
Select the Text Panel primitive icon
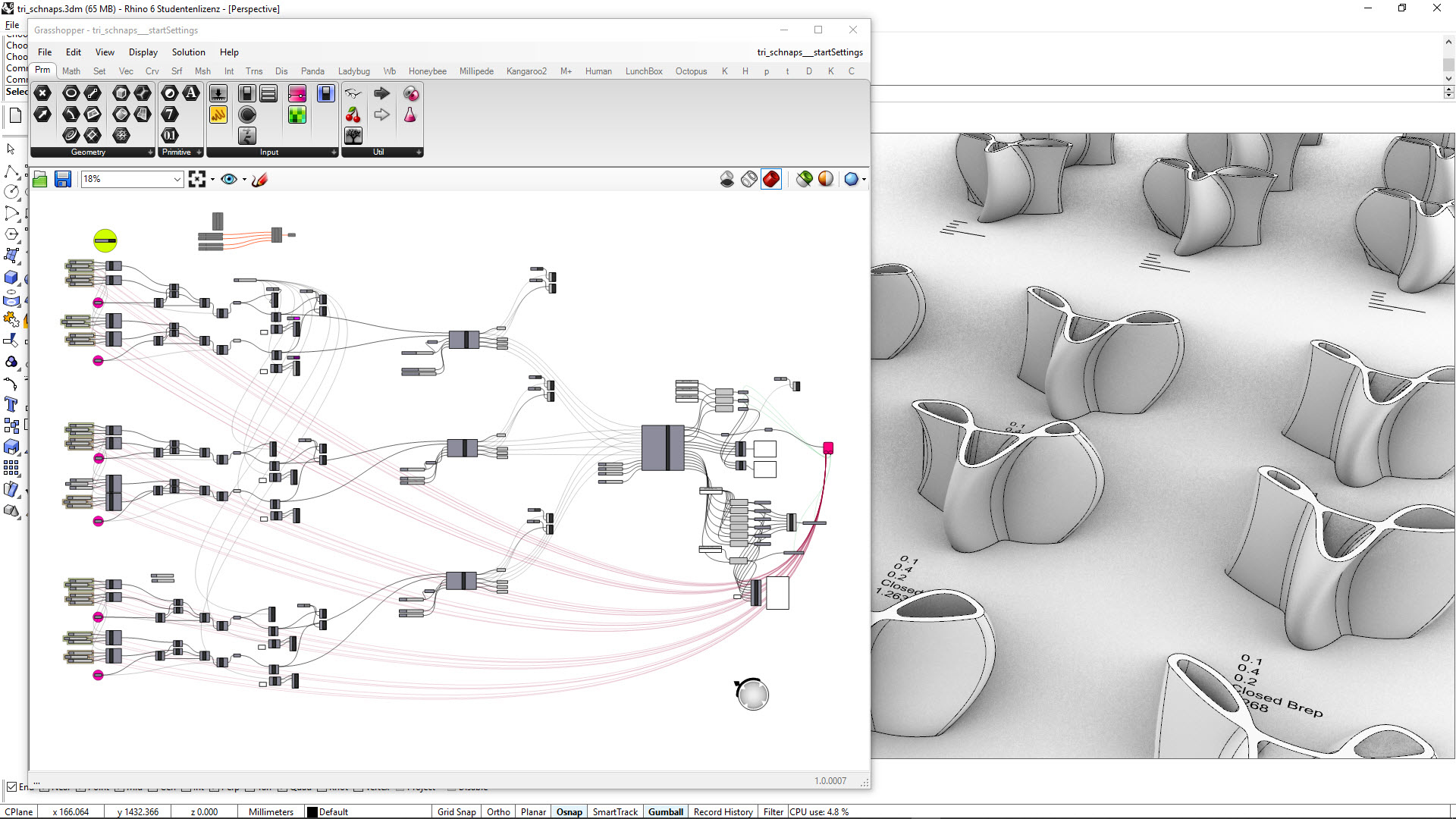(x=191, y=93)
